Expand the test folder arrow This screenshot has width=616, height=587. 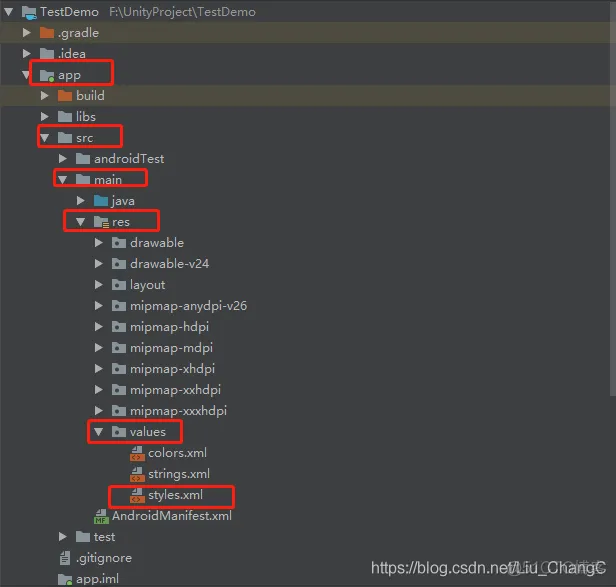pyautogui.click(x=63, y=536)
